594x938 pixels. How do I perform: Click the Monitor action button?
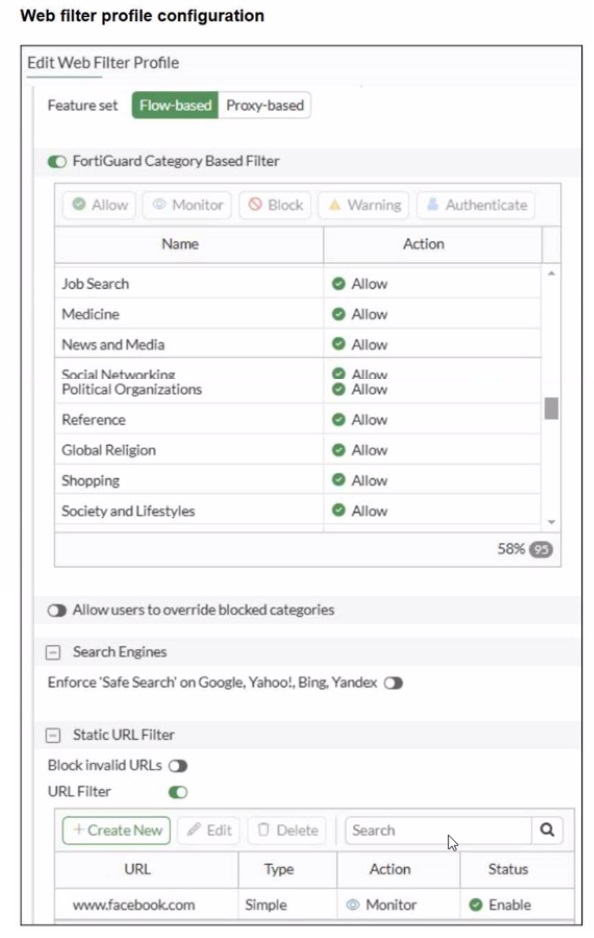[187, 205]
